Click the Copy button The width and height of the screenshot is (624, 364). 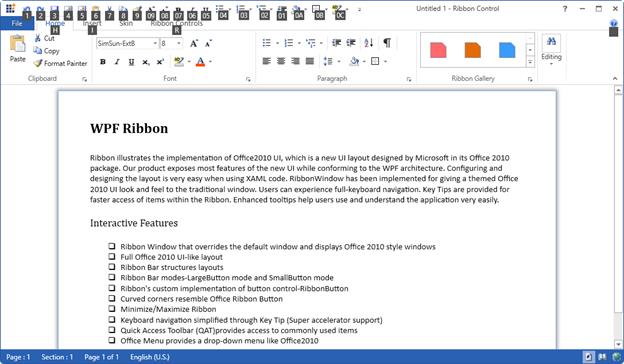(x=47, y=51)
